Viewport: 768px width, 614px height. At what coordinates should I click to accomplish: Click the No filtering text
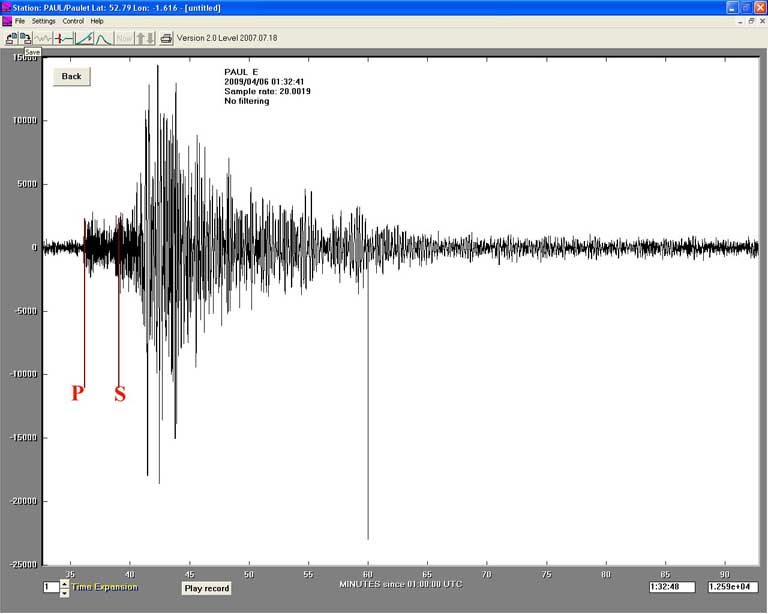click(247, 101)
